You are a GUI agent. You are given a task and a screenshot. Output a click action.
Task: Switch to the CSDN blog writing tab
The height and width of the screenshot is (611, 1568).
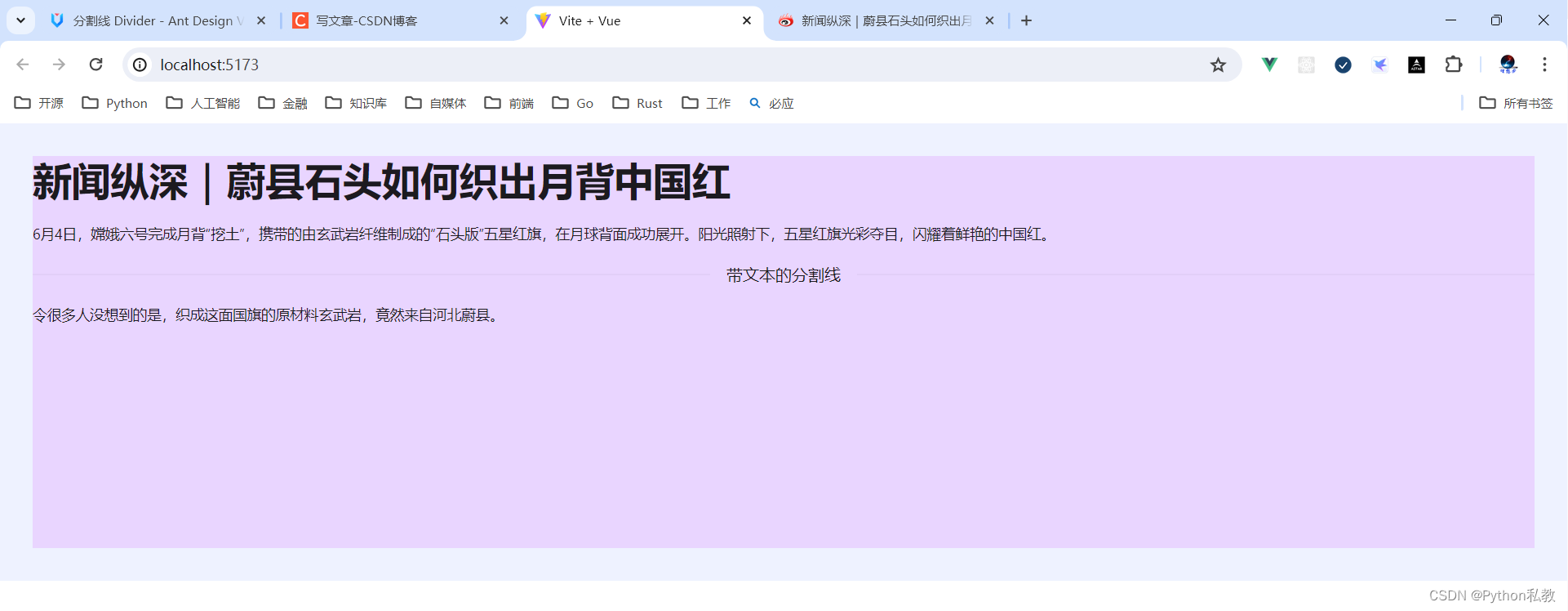click(x=400, y=20)
